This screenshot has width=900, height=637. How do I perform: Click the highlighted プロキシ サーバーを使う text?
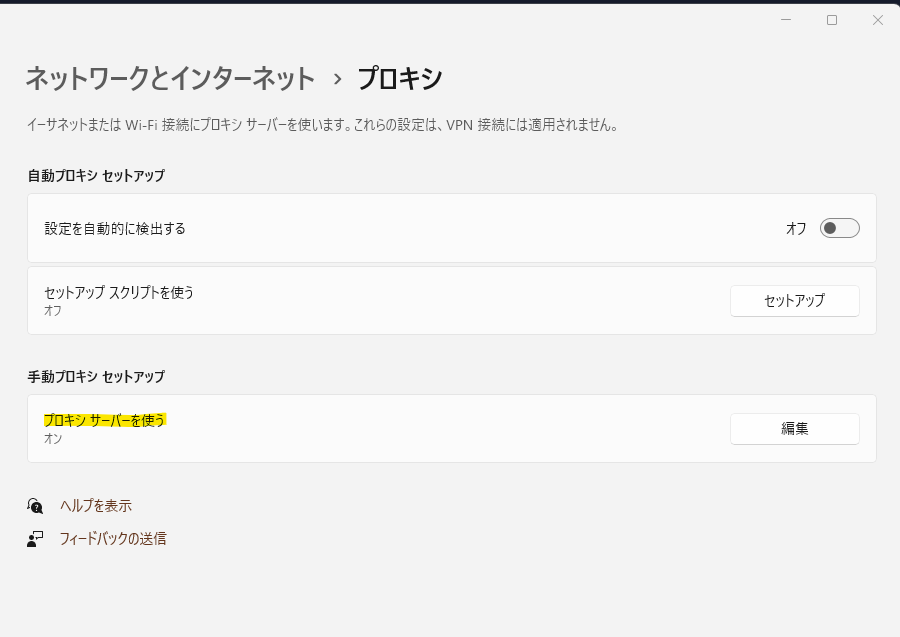click(x=102, y=421)
